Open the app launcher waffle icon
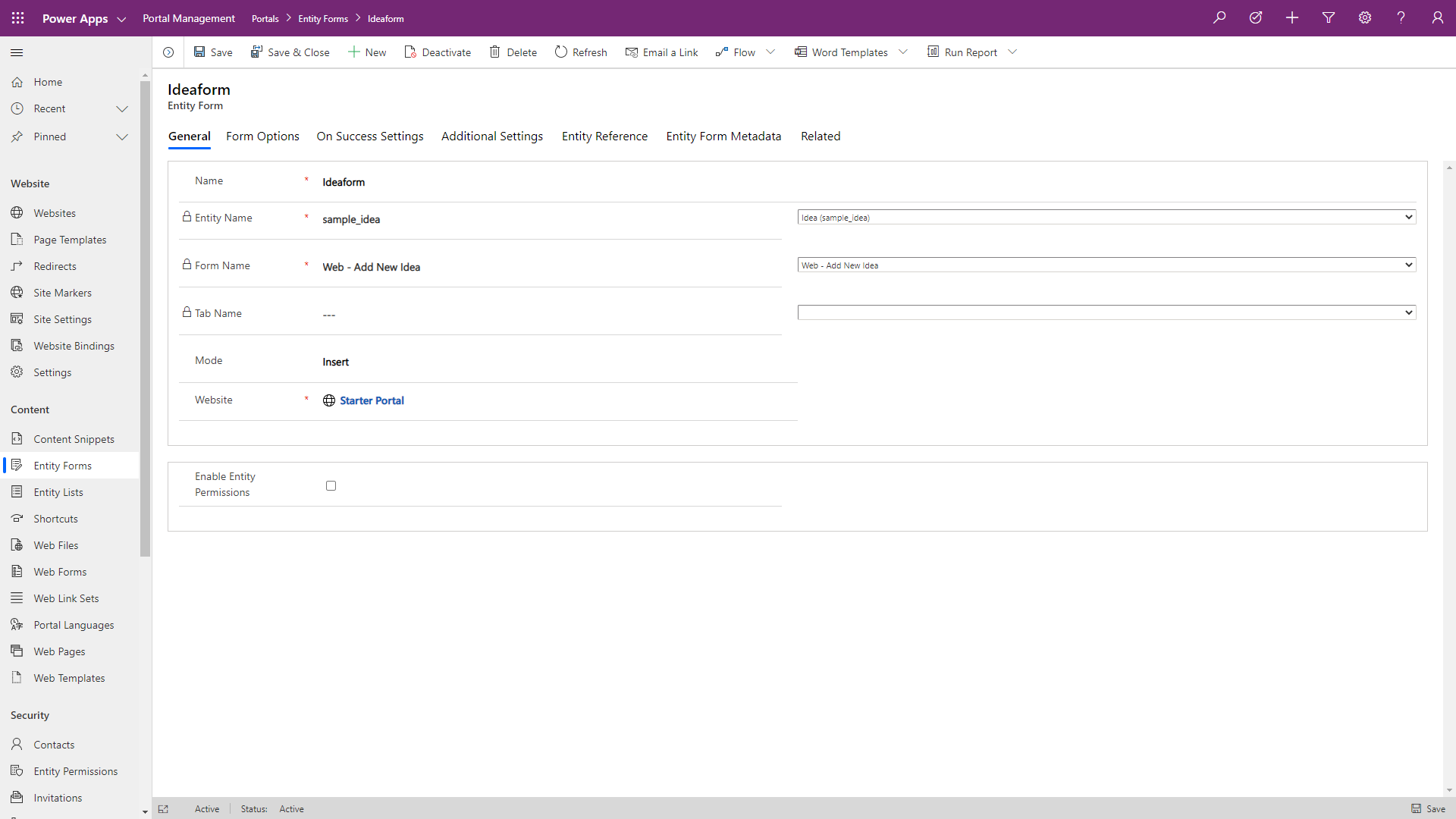The height and width of the screenshot is (819, 1456). point(18,18)
